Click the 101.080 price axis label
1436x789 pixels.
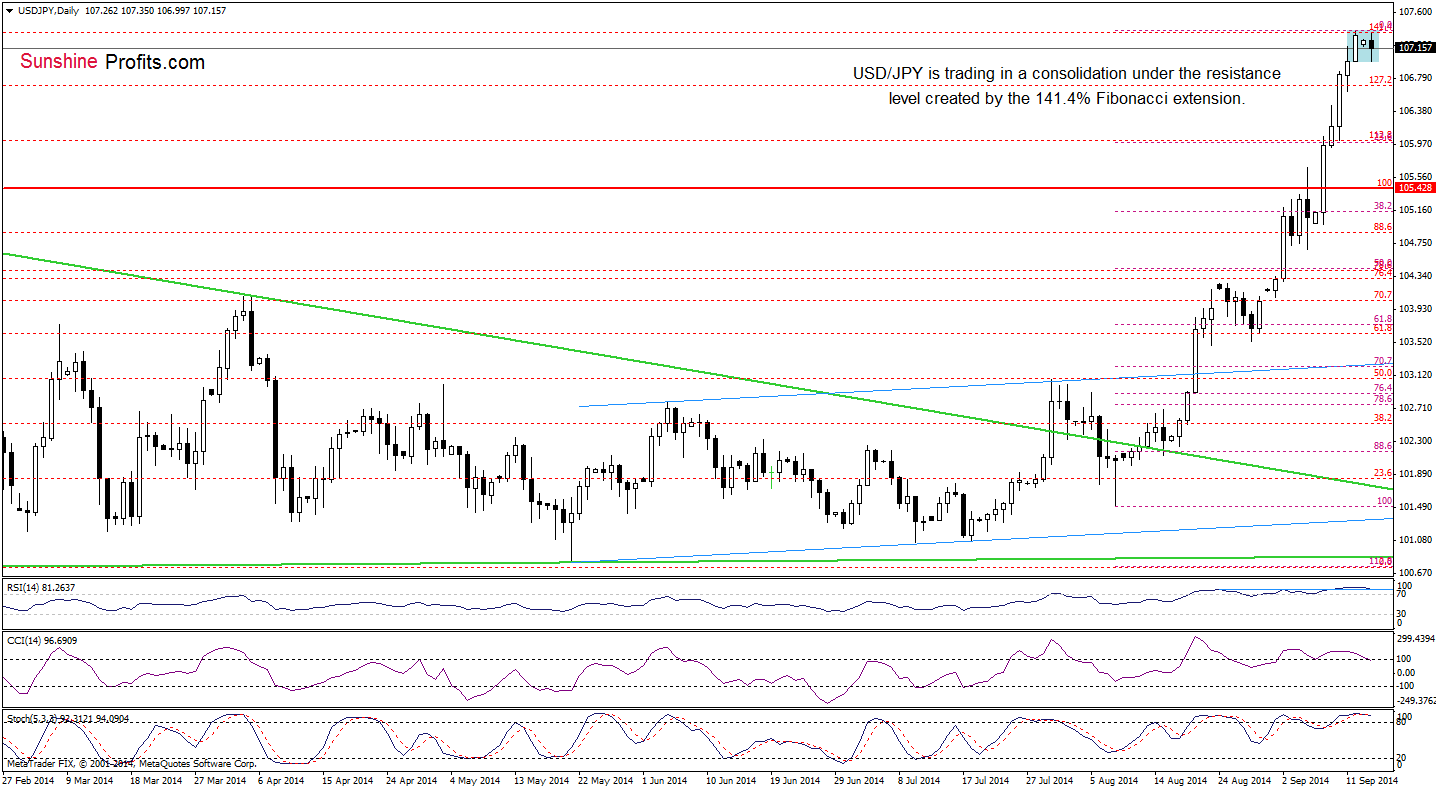point(1414,539)
